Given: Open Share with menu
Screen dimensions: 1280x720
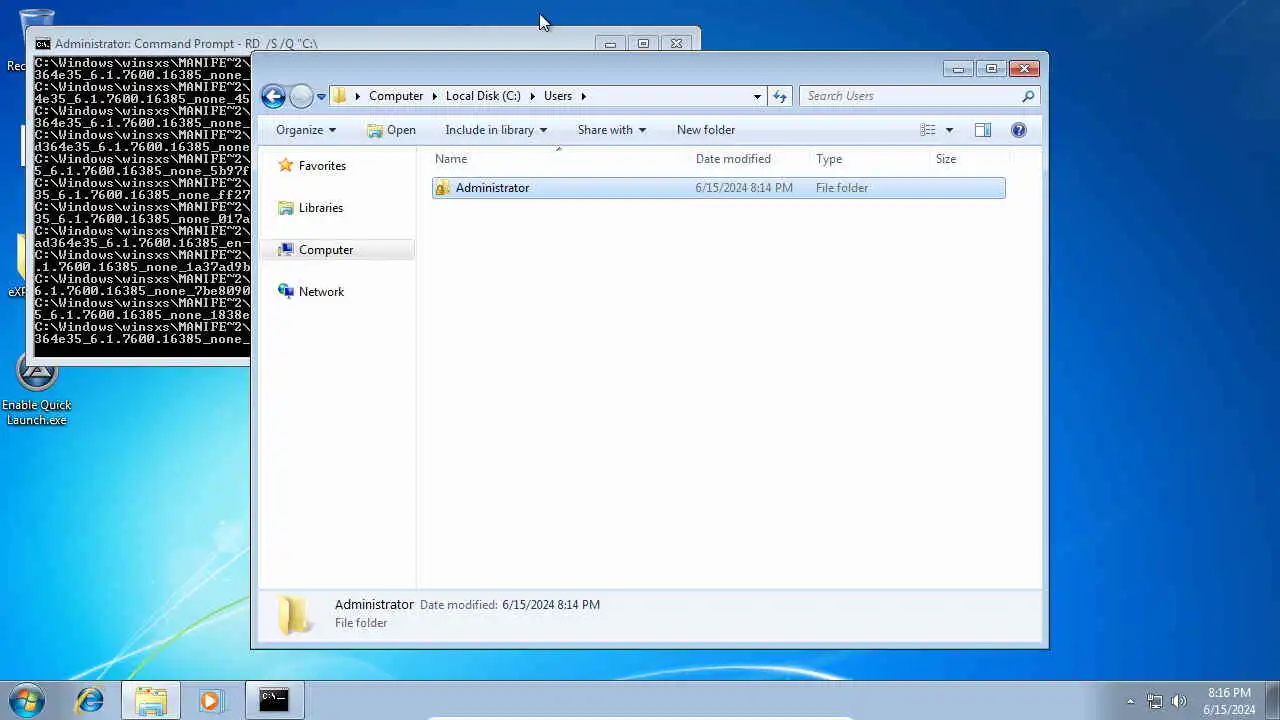Looking at the screenshot, I should (612, 130).
